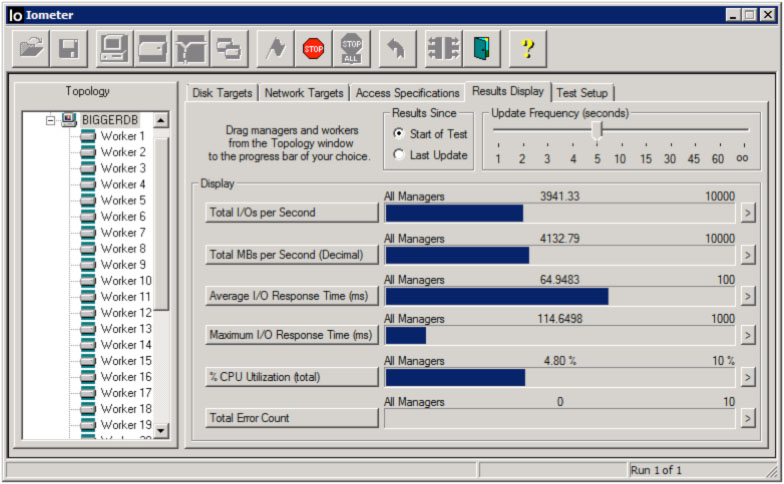
Task: Switch to the Disk Targets tab
Action: click(222, 93)
